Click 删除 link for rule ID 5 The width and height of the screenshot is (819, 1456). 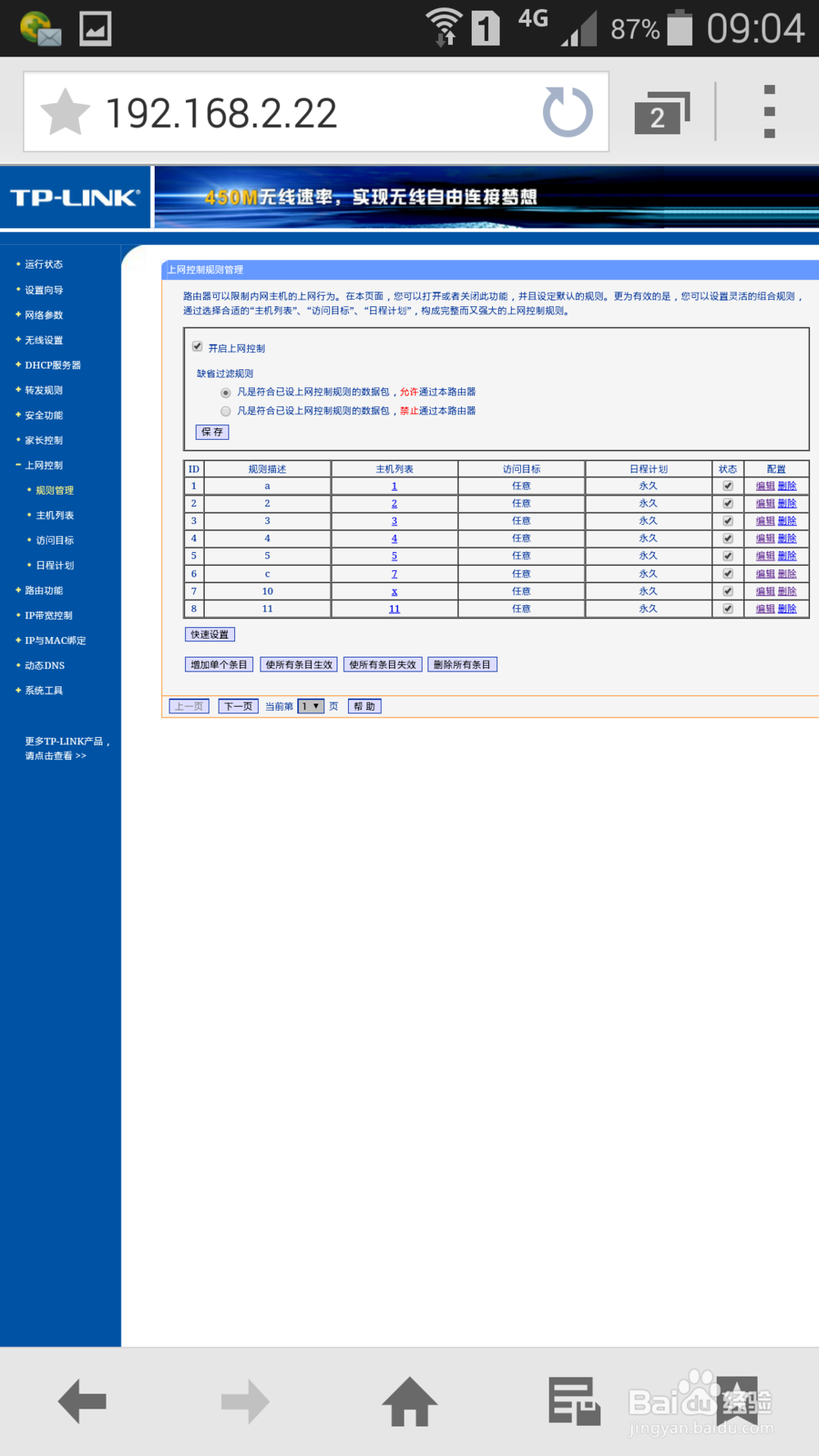(x=787, y=556)
